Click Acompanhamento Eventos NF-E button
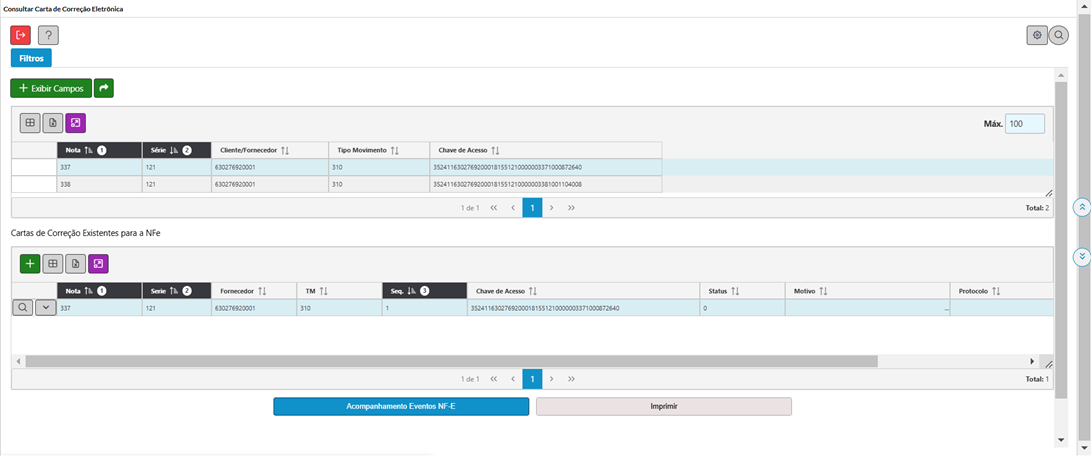 pyautogui.click(x=401, y=407)
